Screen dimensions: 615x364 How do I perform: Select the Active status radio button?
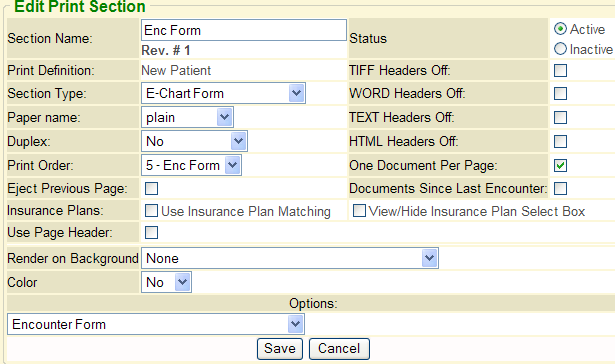560,29
